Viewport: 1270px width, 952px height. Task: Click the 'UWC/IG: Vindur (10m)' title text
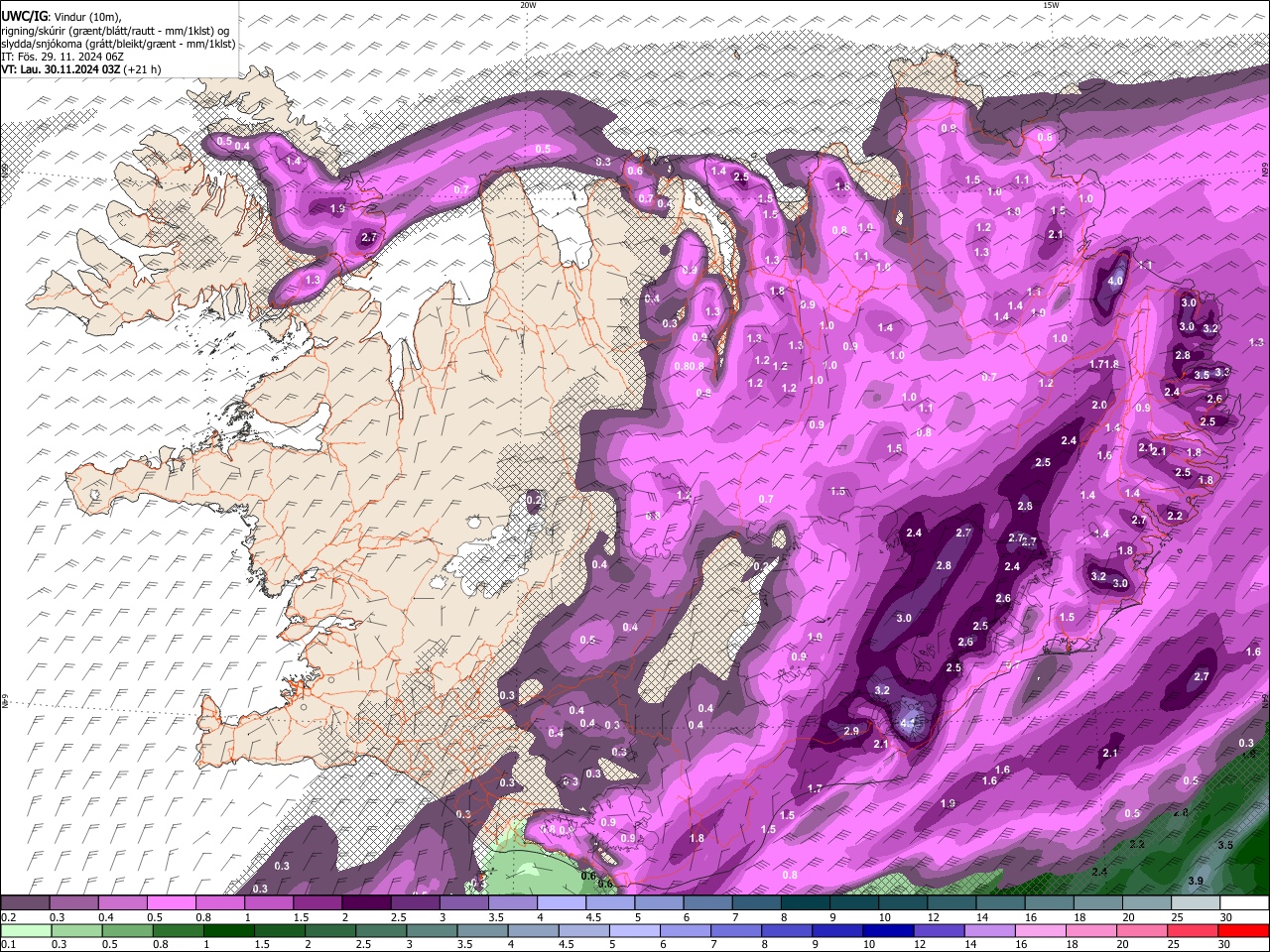click(x=62, y=17)
